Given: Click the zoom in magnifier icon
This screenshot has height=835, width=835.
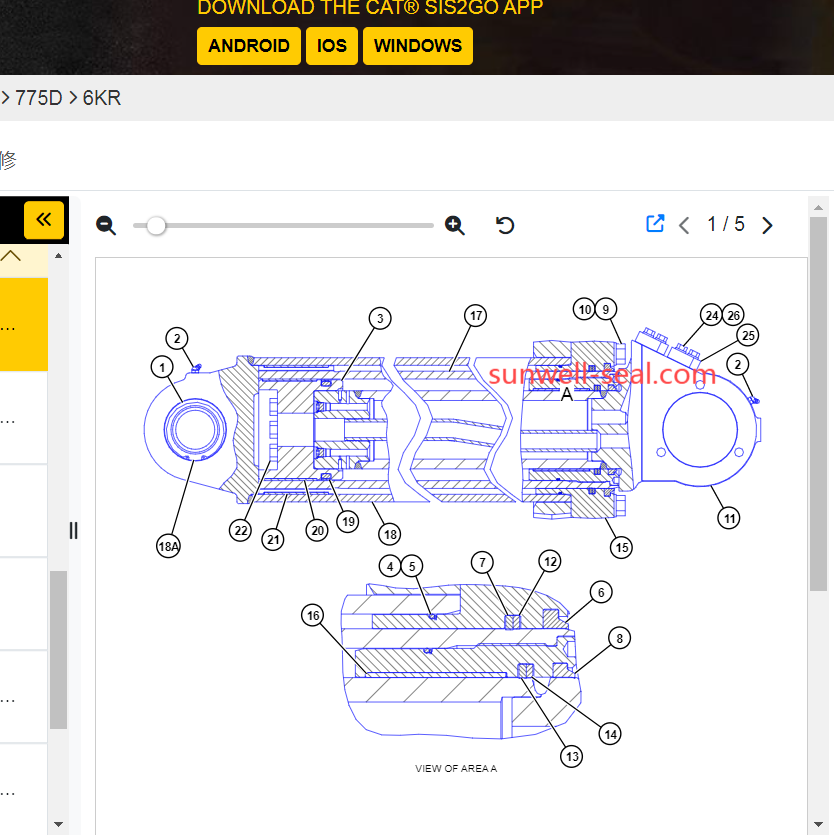Looking at the screenshot, I should 455,225.
